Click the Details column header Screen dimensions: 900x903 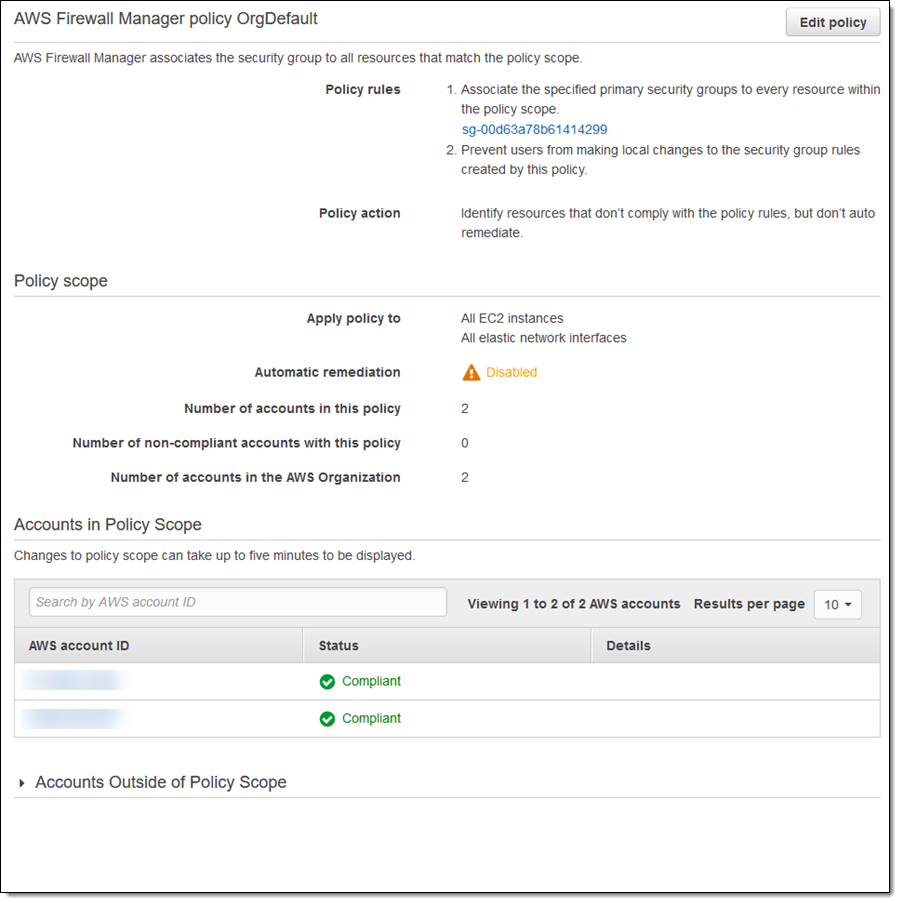pyautogui.click(x=628, y=646)
